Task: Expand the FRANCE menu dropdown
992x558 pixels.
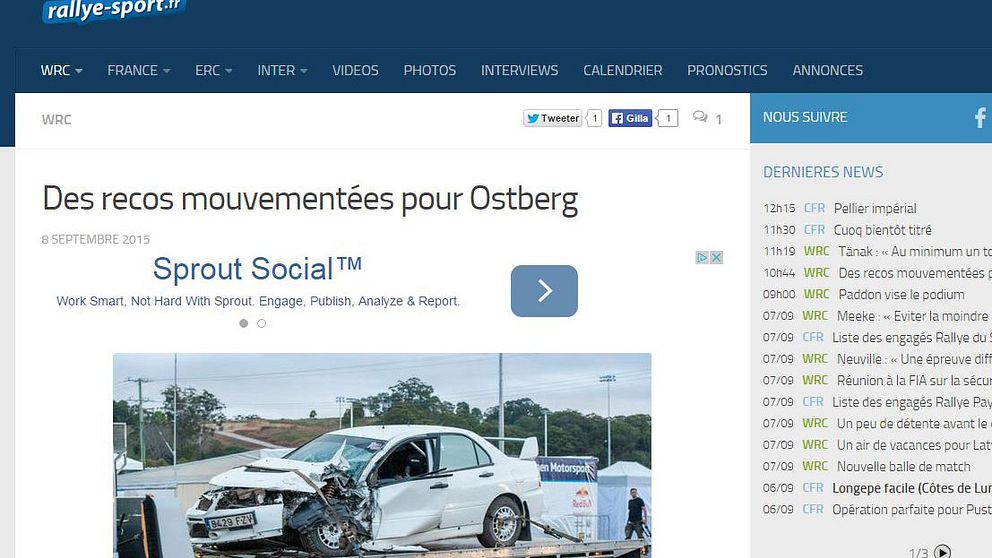Action: click(x=139, y=70)
